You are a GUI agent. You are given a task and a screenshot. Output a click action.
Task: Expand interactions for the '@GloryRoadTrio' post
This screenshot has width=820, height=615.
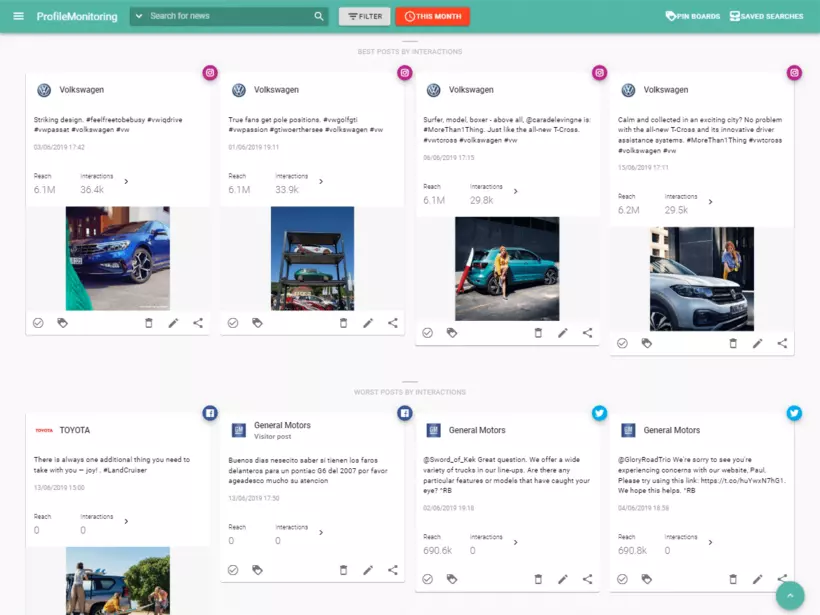(x=710, y=542)
